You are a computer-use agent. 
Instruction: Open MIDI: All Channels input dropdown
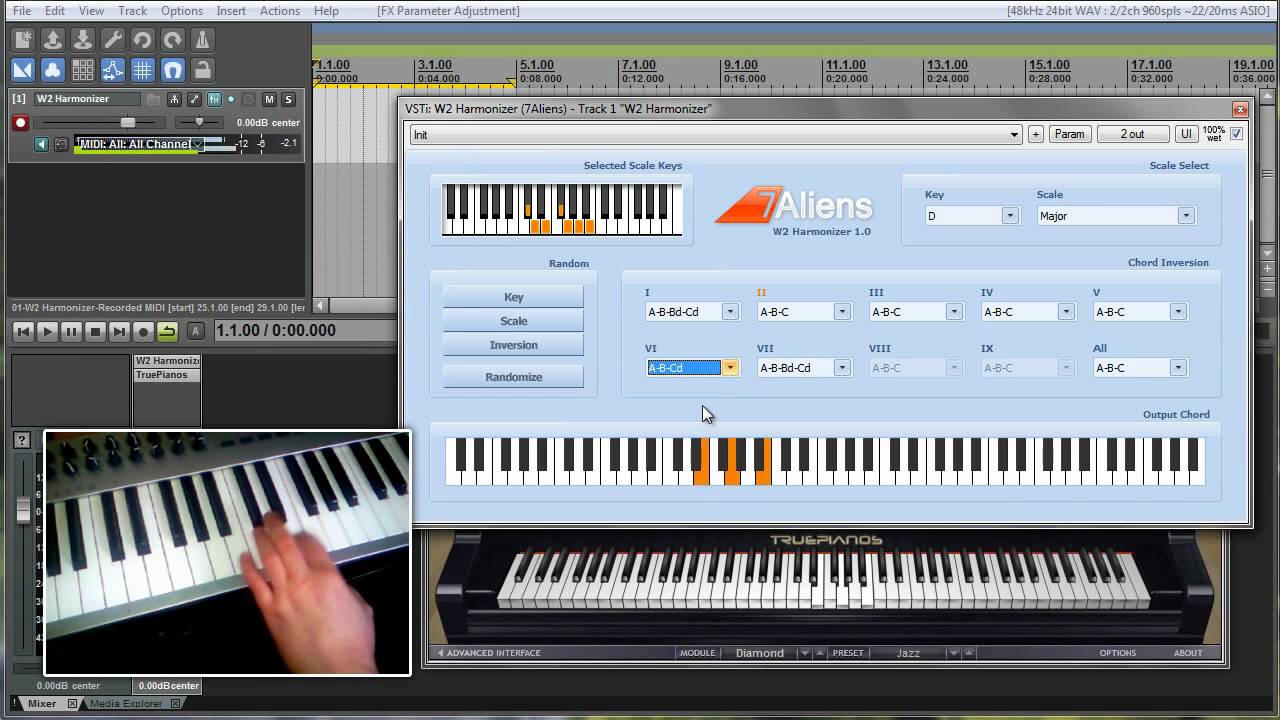[140, 144]
